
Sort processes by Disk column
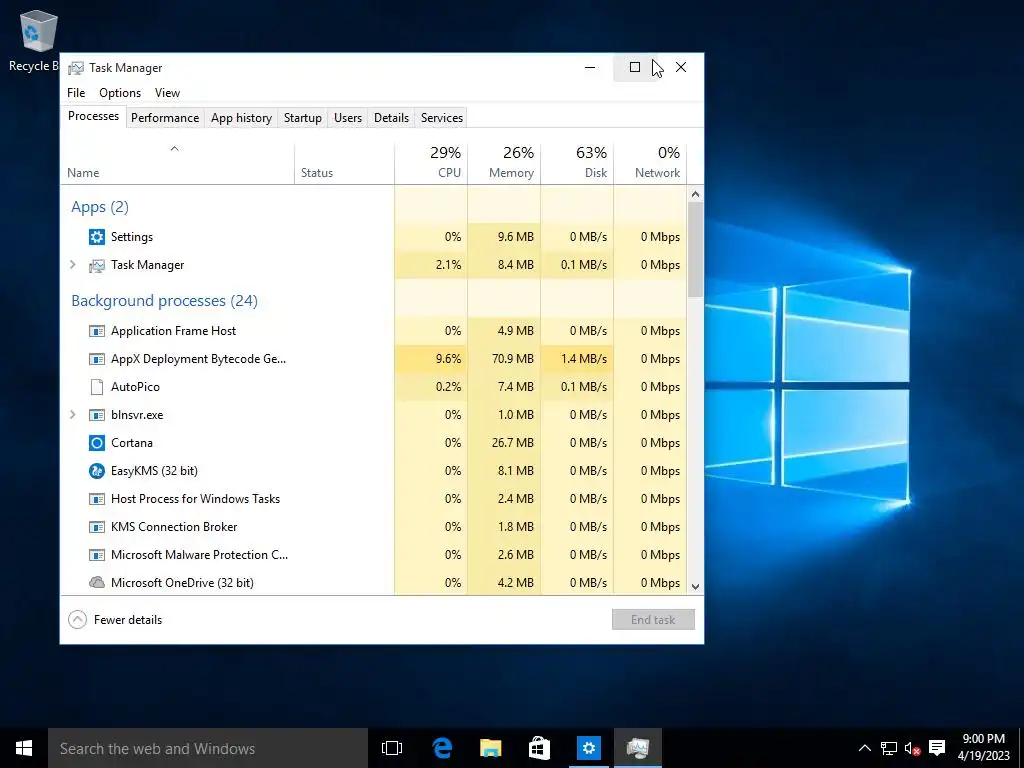(x=577, y=164)
